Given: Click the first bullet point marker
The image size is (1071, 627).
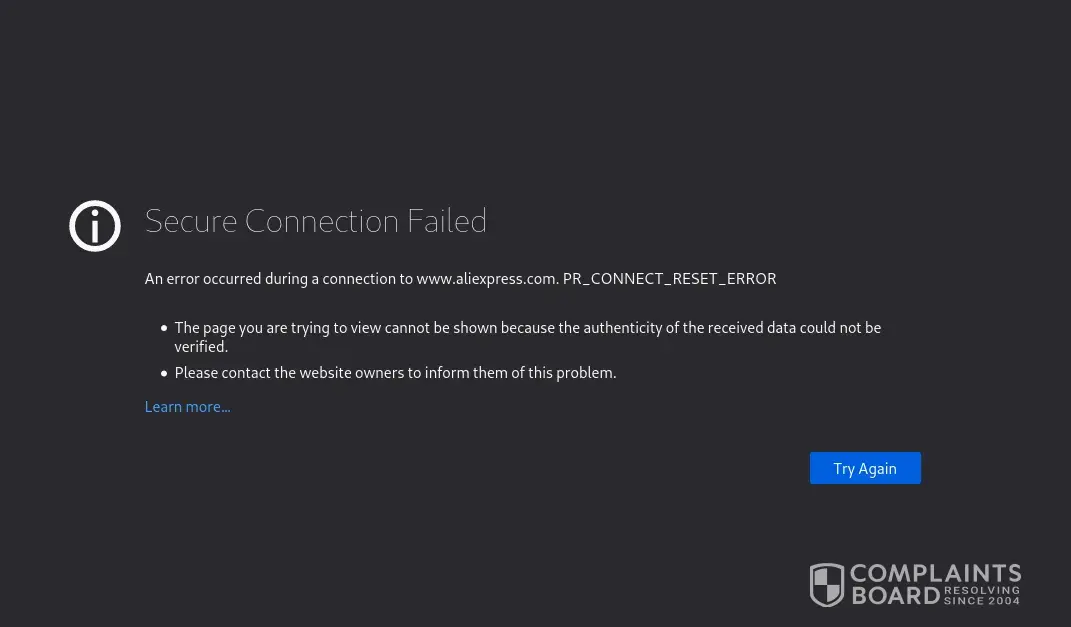Looking at the screenshot, I should click(x=164, y=328).
